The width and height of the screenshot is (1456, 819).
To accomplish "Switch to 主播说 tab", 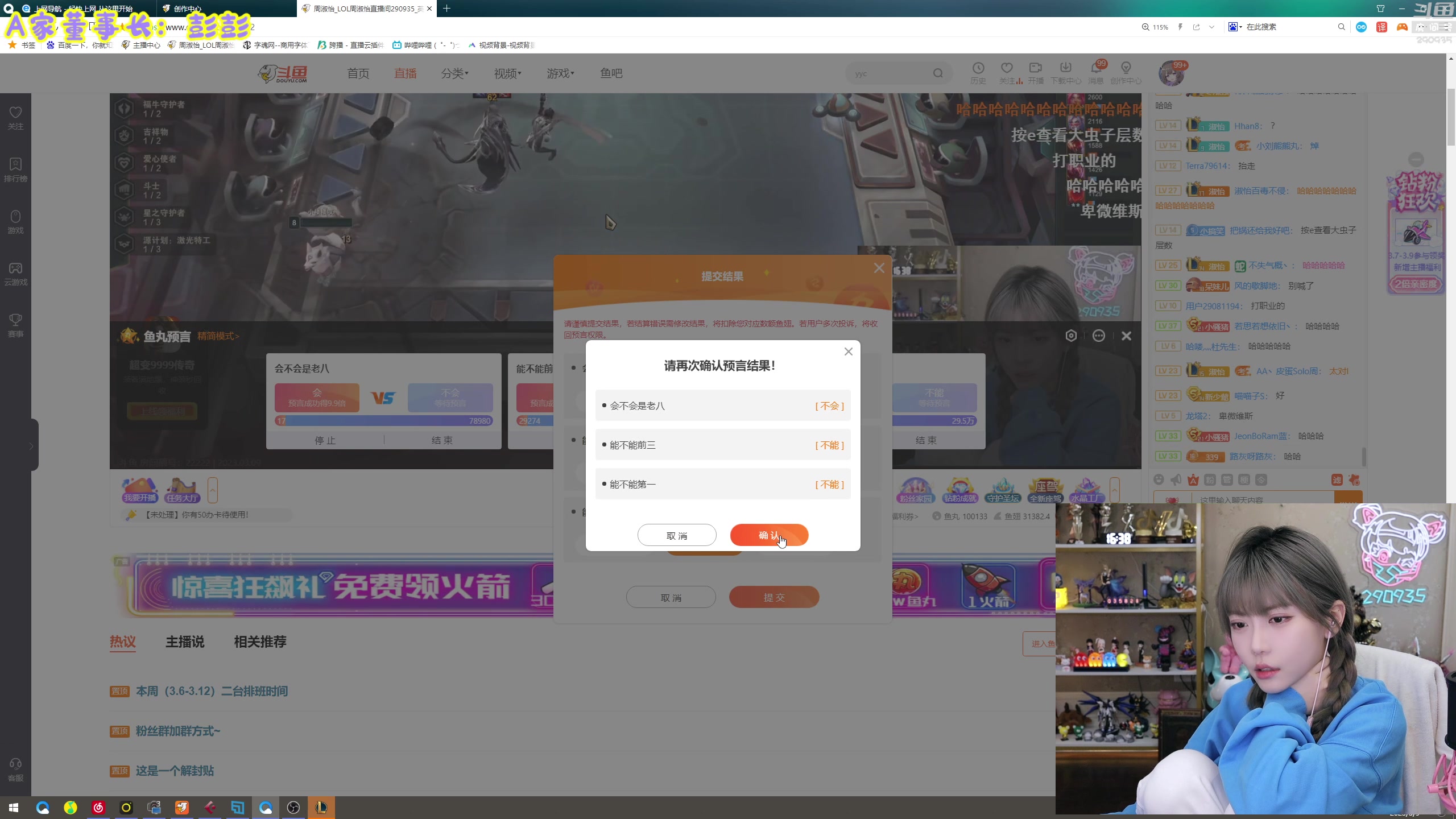I will pyautogui.click(x=185, y=642).
